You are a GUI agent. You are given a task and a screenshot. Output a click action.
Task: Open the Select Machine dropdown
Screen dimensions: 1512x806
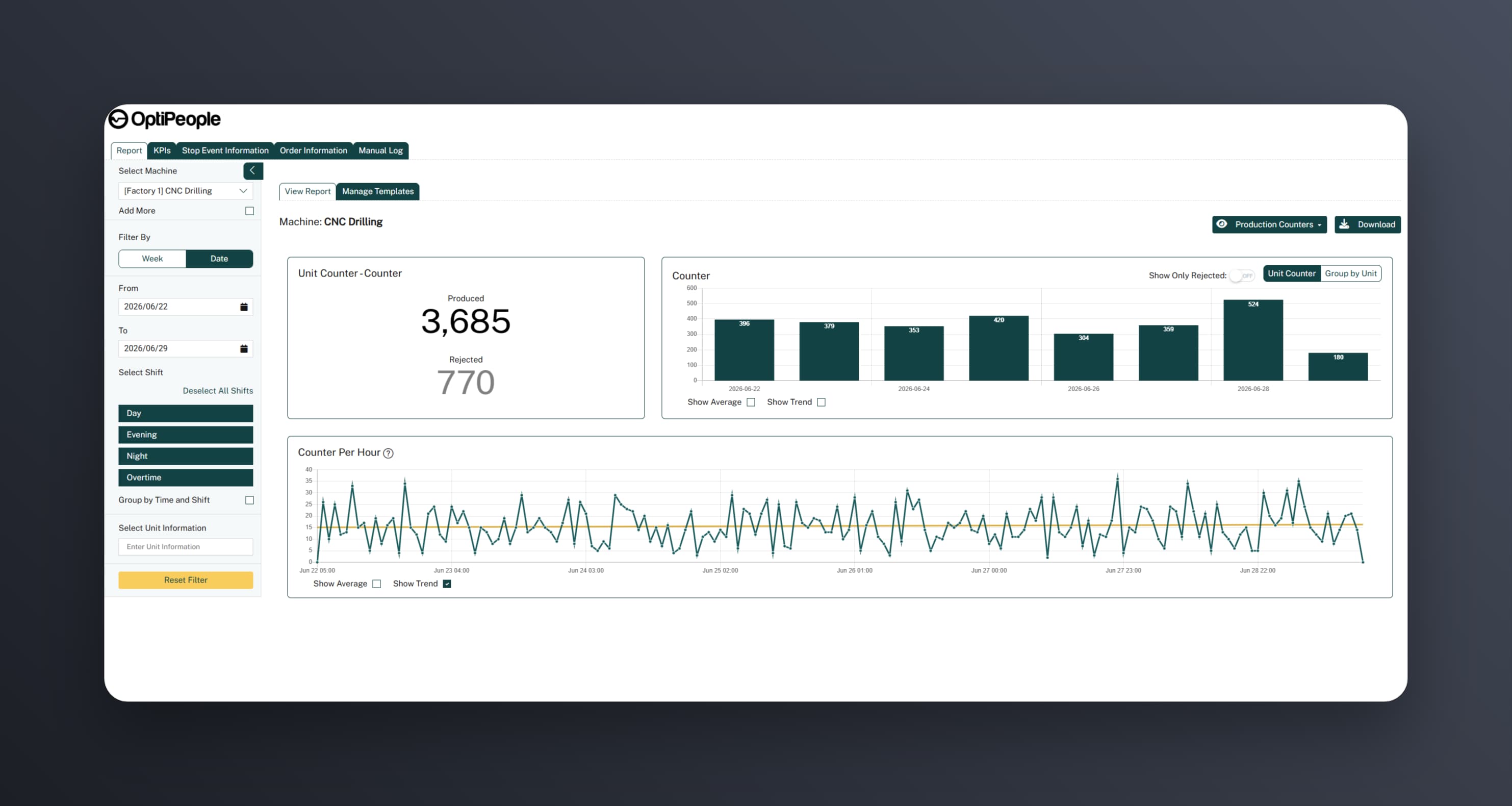[x=186, y=191]
